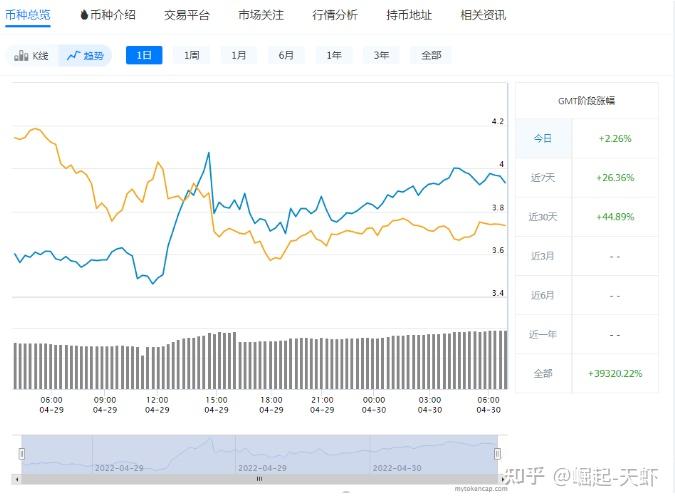
Task: Select the 1年 time range
Action: pyautogui.click(x=334, y=55)
